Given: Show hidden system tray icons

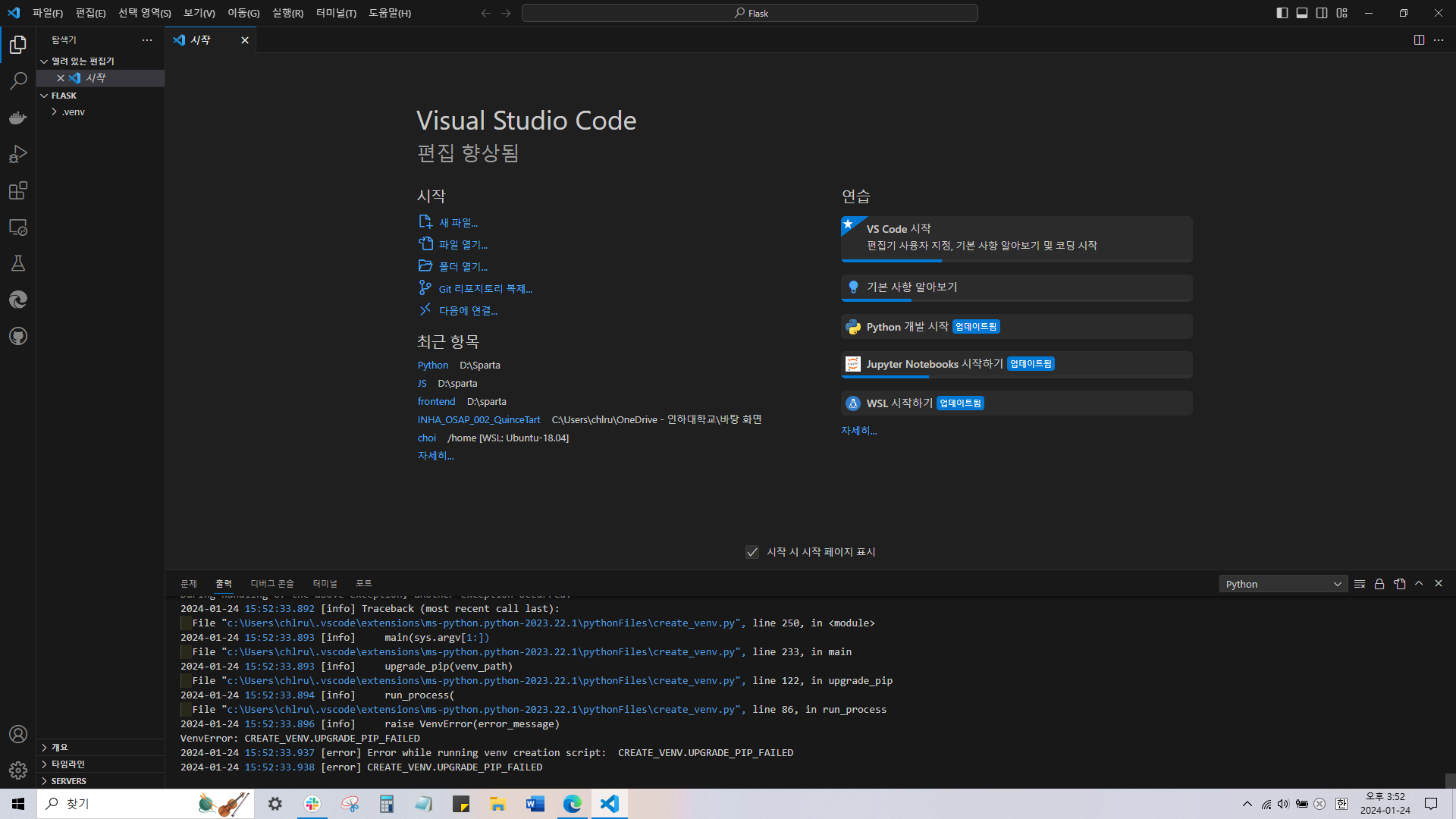Looking at the screenshot, I should tap(1247, 804).
